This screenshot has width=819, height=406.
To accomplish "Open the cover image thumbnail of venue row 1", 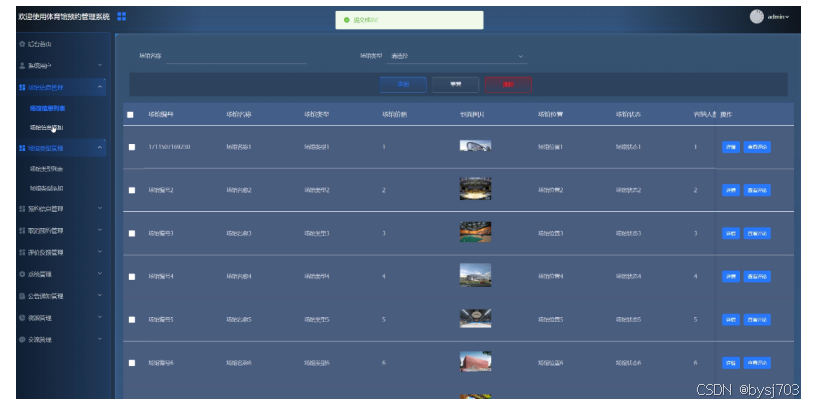I will (x=475, y=146).
